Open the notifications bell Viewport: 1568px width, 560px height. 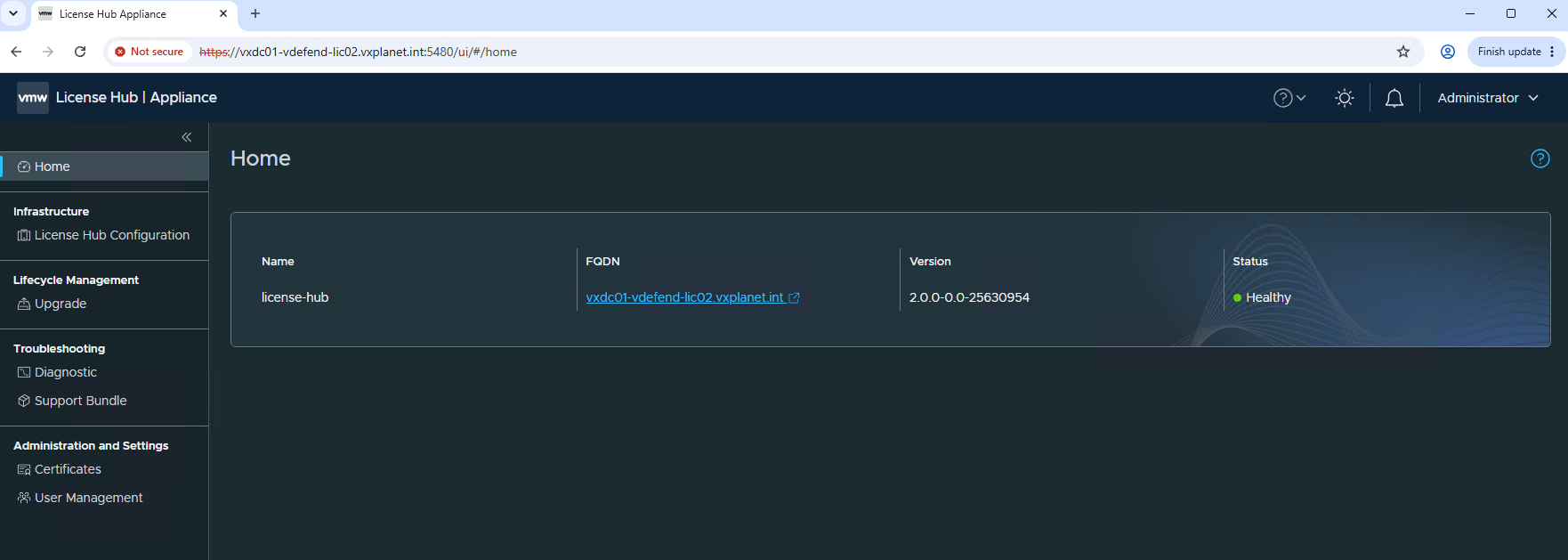tap(1394, 98)
